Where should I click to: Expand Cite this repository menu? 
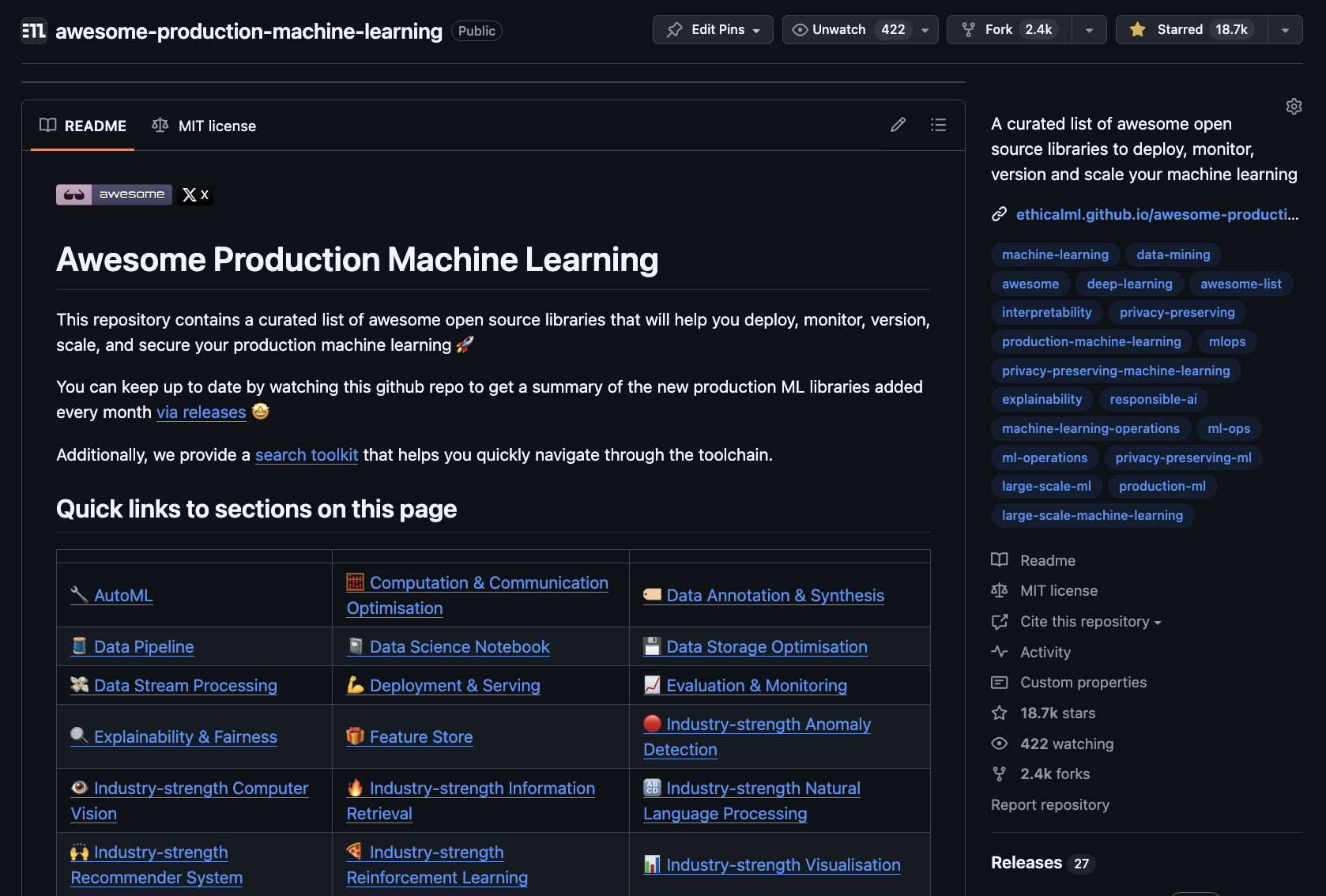pos(1091,622)
